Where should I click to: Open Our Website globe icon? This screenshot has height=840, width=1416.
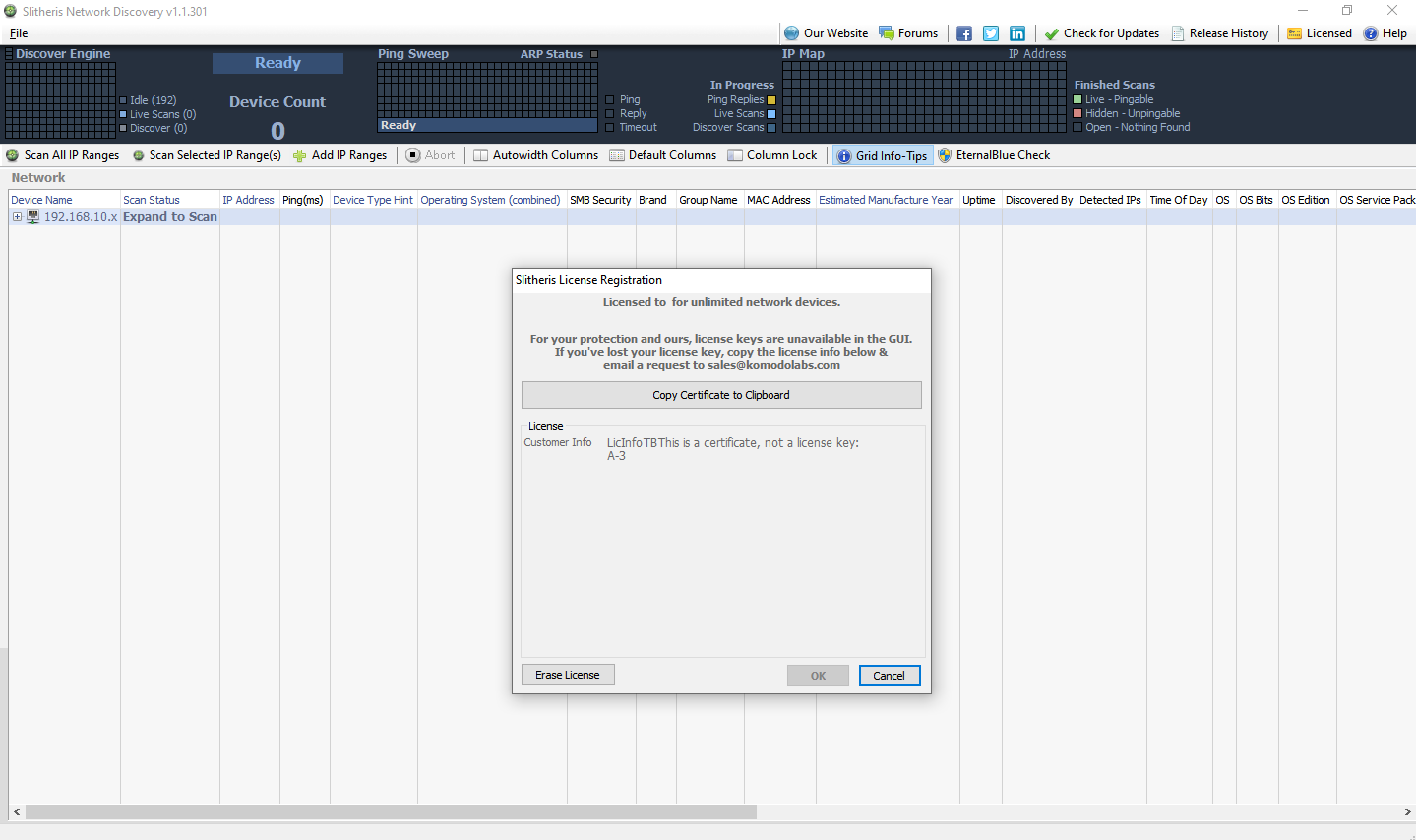tap(792, 33)
